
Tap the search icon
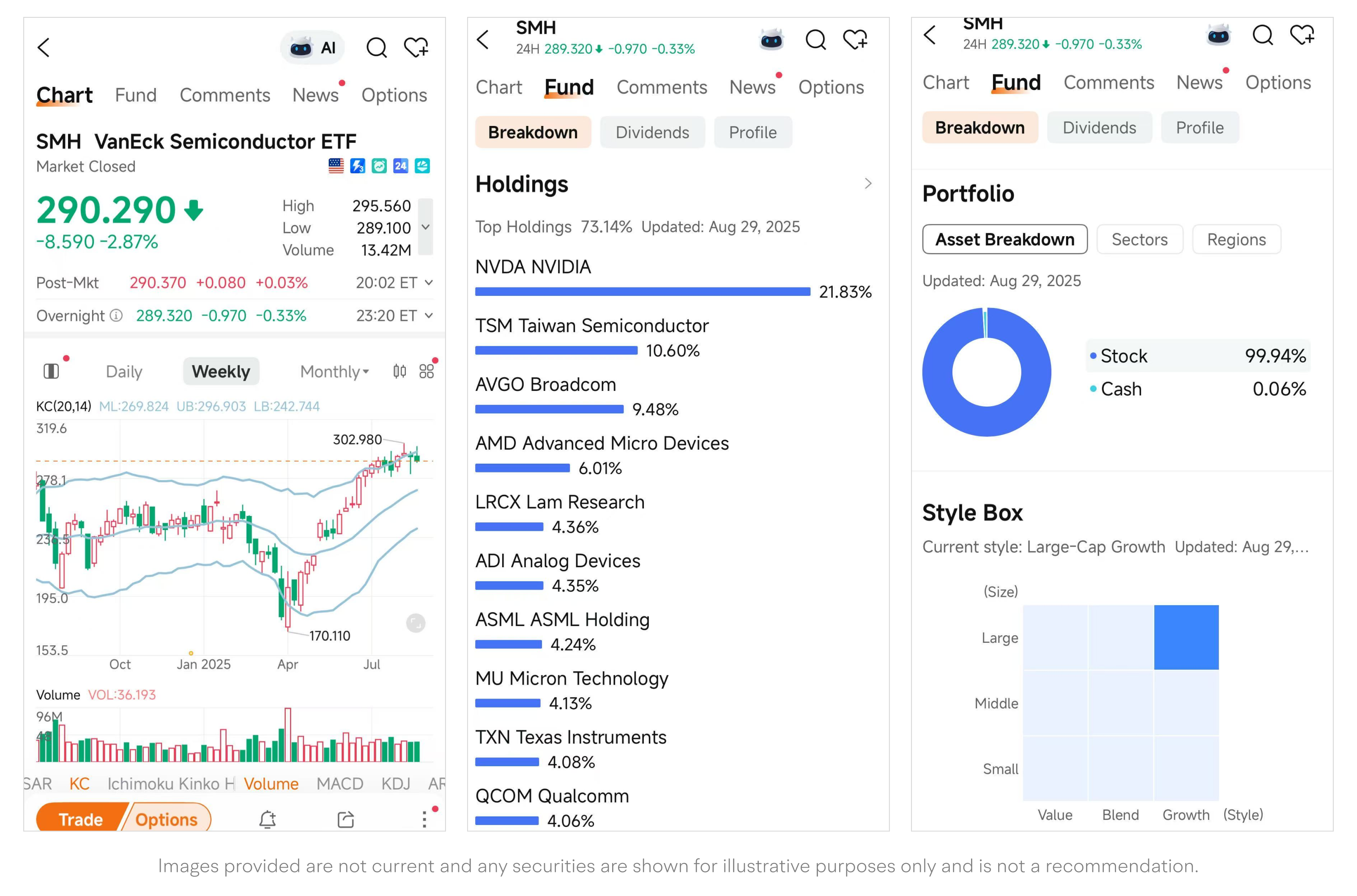coord(377,47)
